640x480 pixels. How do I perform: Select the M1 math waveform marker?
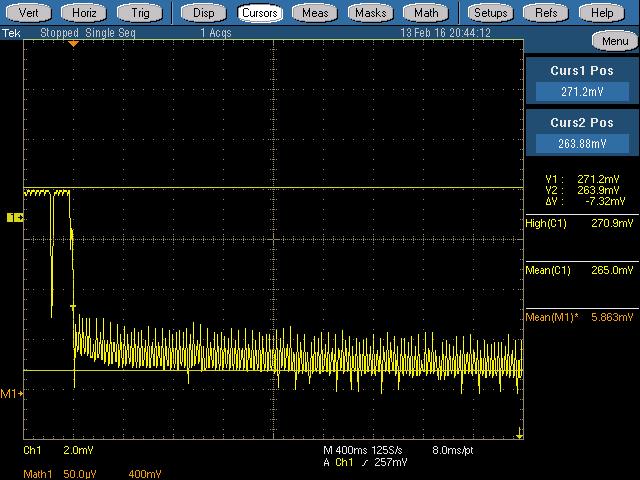(11, 395)
